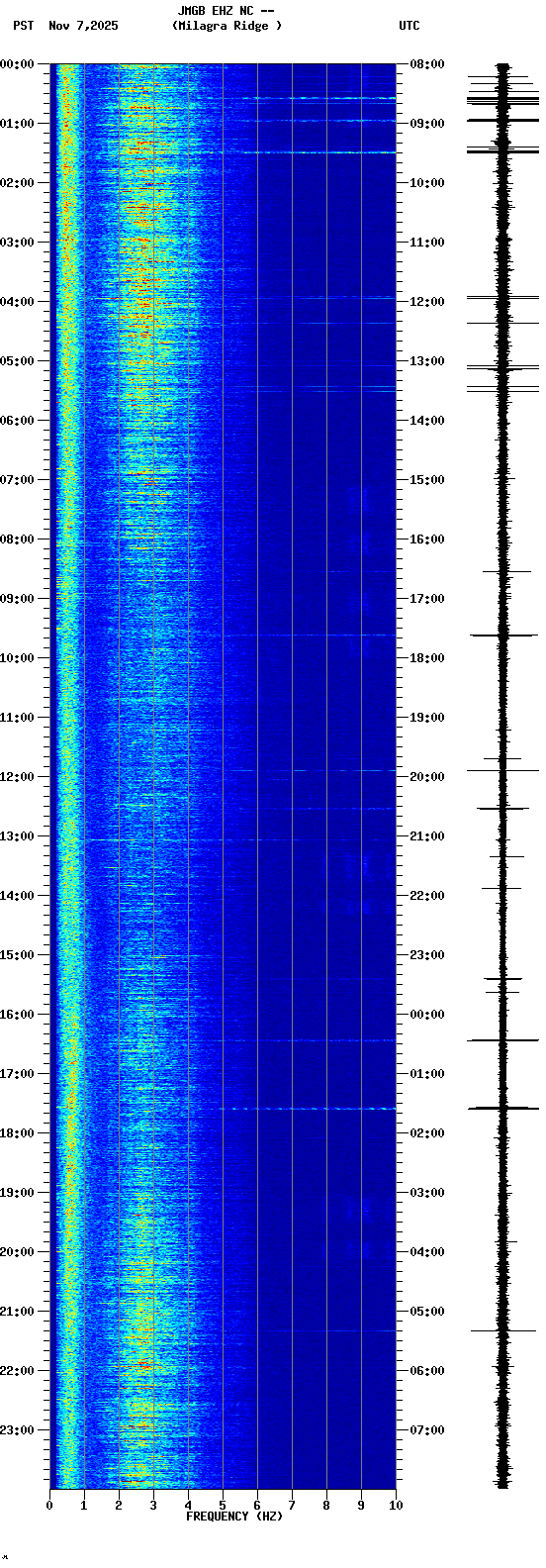This screenshot has width=546, height=1568.
Task: Pick the "2" Hz frequency tick label
Action: pyautogui.click(x=119, y=1506)
